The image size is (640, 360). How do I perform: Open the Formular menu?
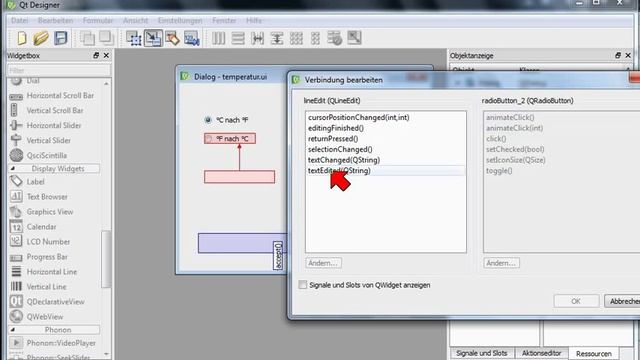98,20
